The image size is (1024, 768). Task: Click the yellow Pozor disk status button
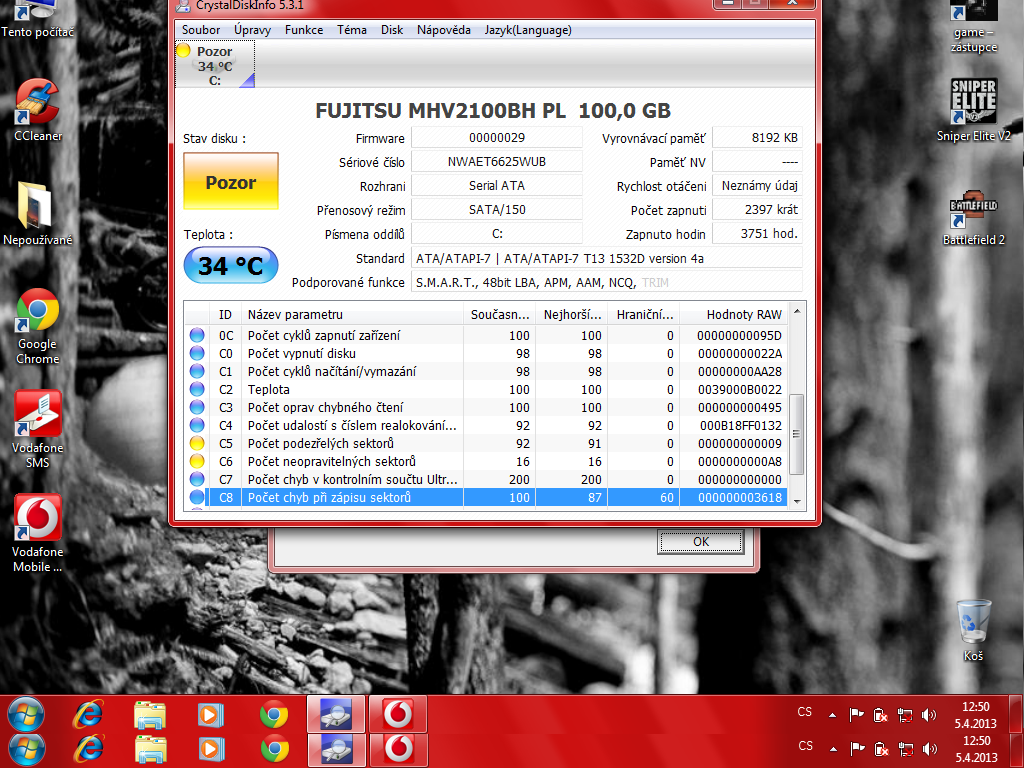tap(231, 182)
